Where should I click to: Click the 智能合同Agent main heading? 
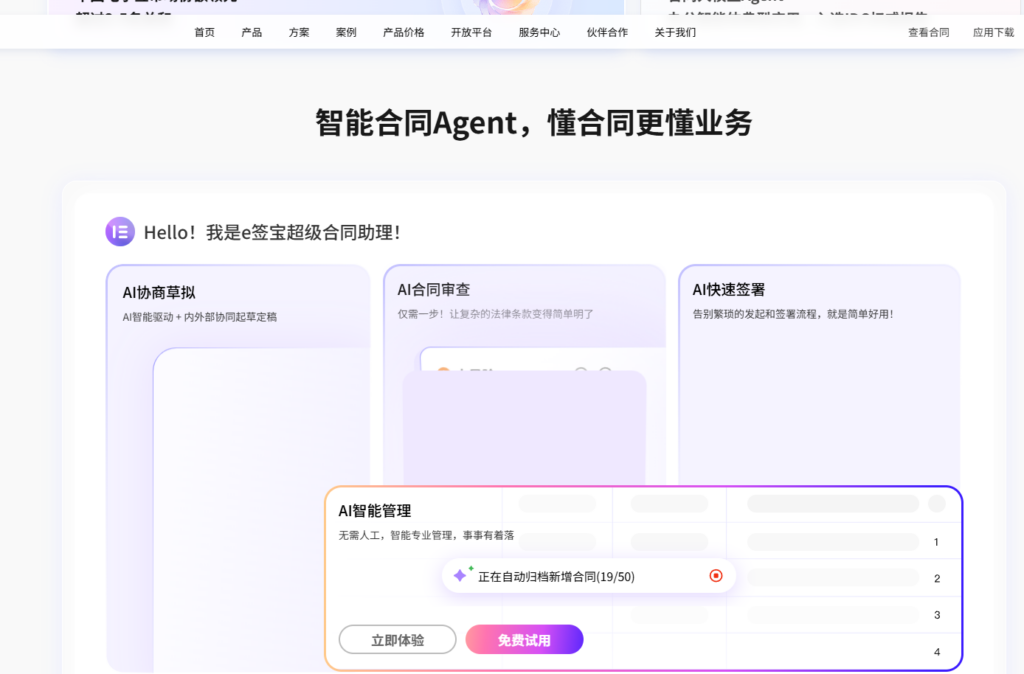534,123
